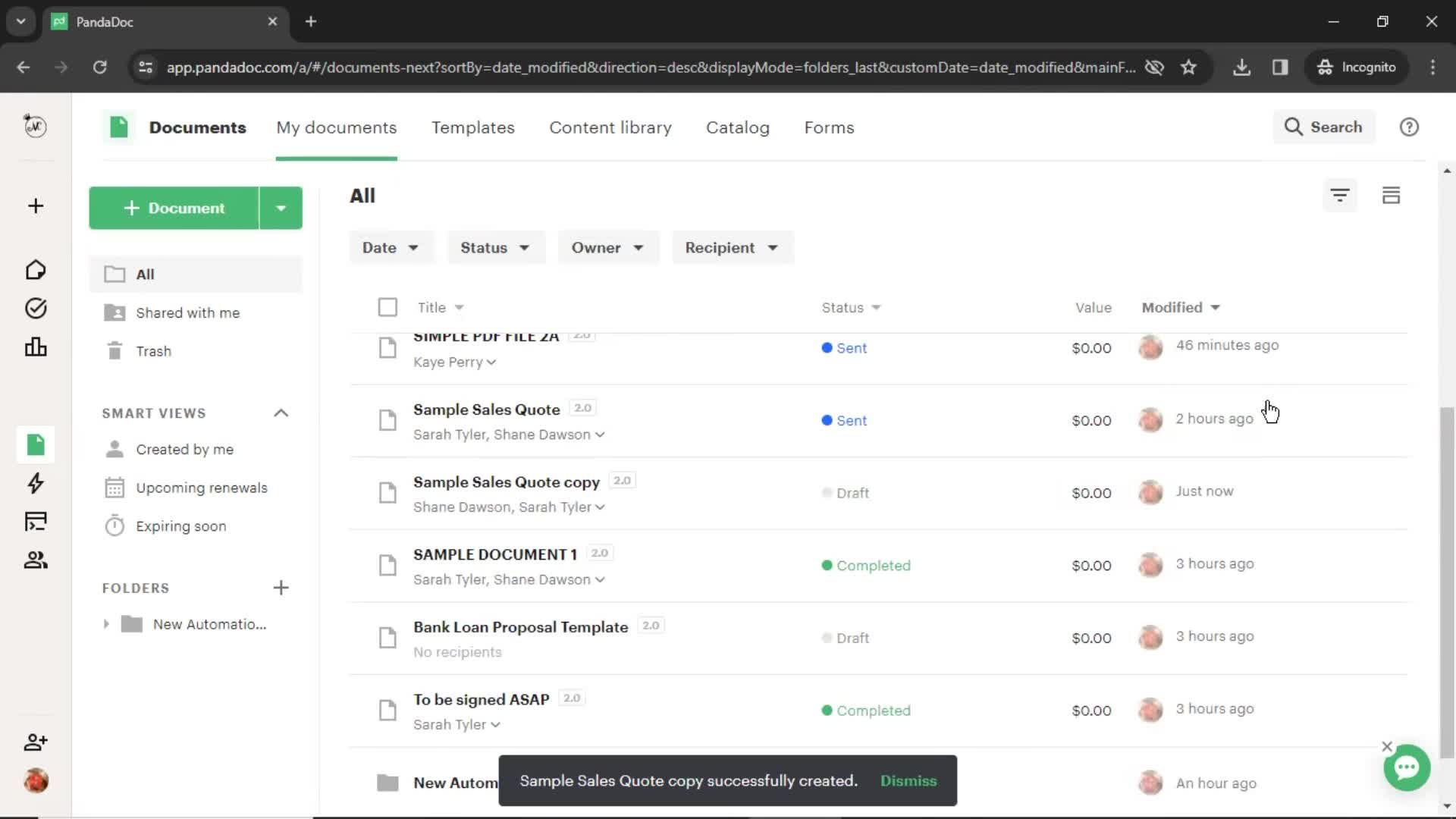Click the Documents app icon in sidebar
The height and width of the screenshot is (819, 1456).
coord(35,444)
